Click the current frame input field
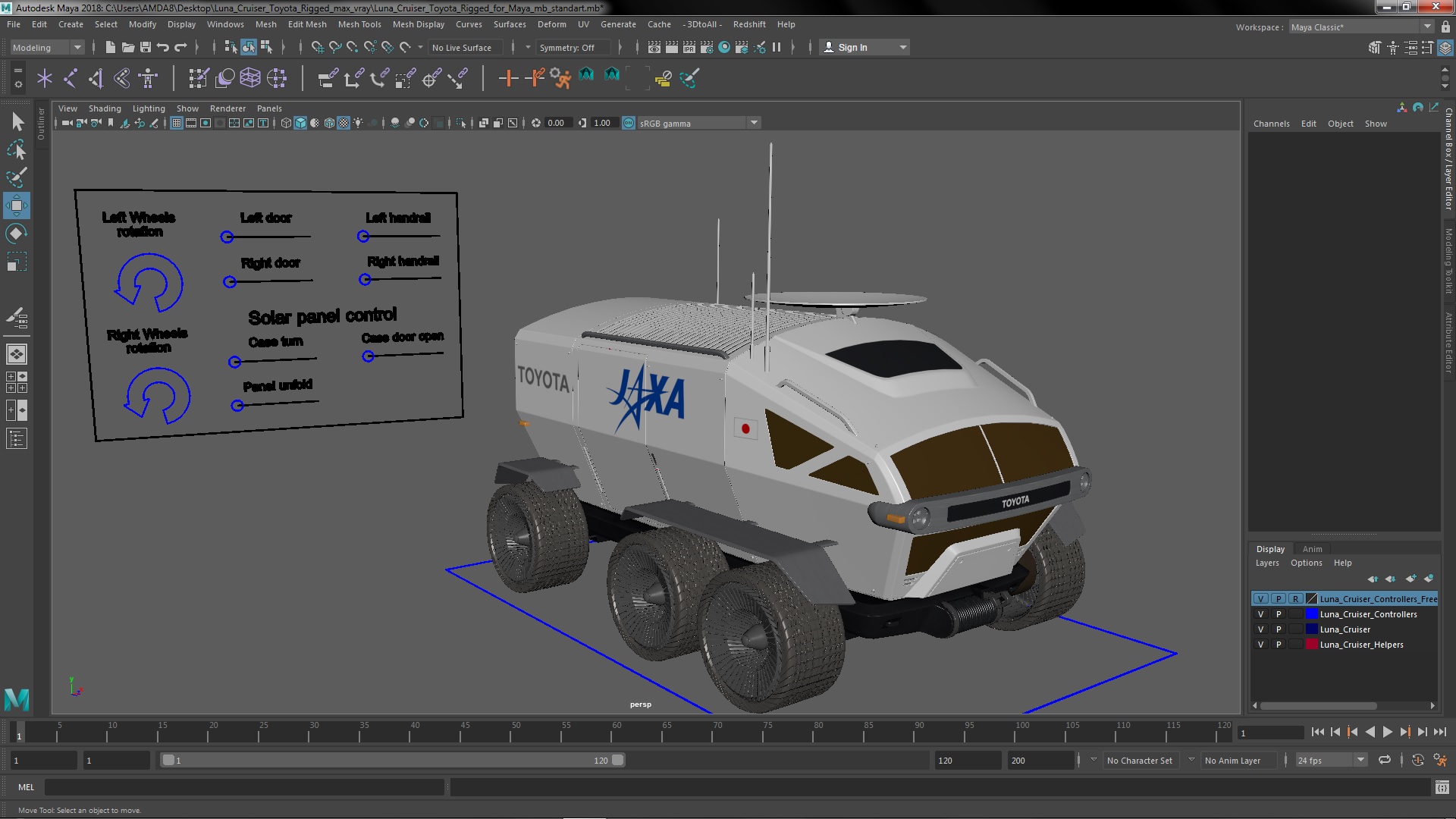The image size is (1456, 819). click(1269, 733)
